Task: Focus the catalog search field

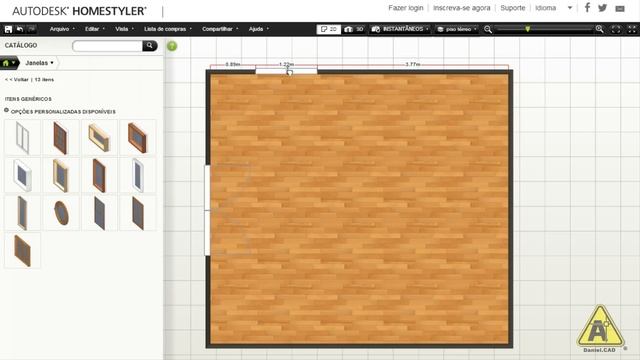Action: coord(107,46)
